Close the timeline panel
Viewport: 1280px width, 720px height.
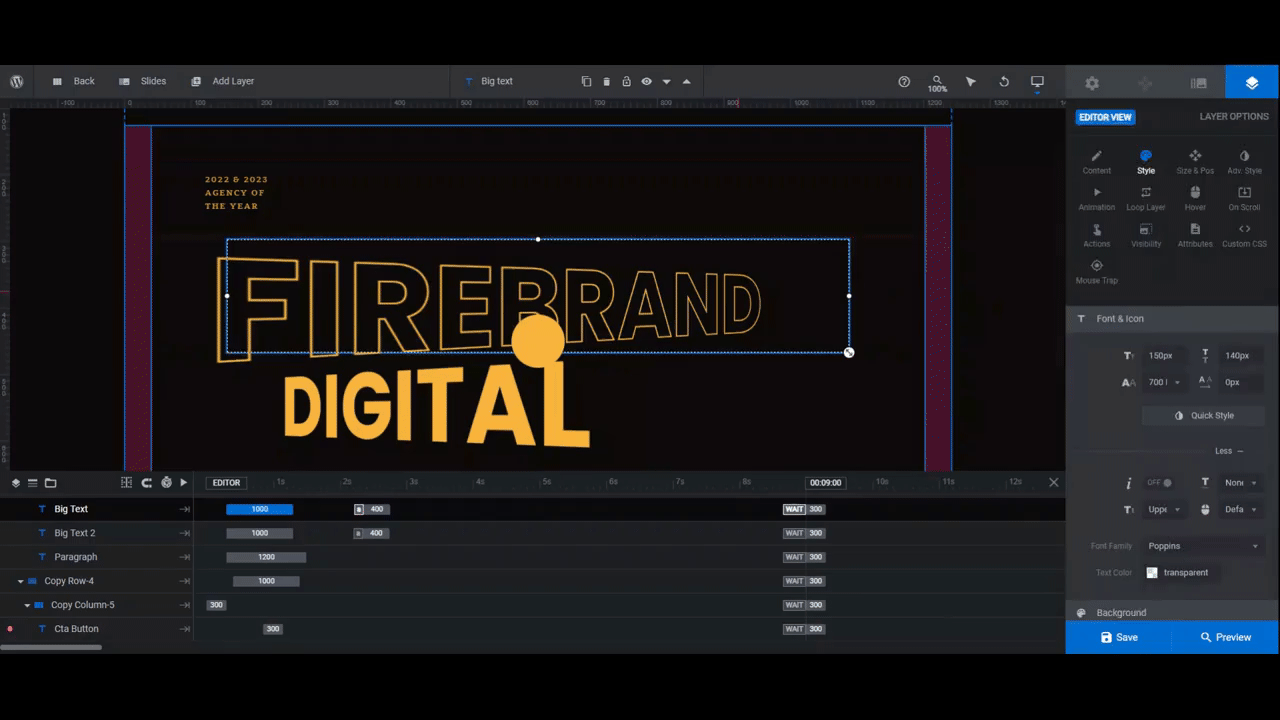point(1053,482)
